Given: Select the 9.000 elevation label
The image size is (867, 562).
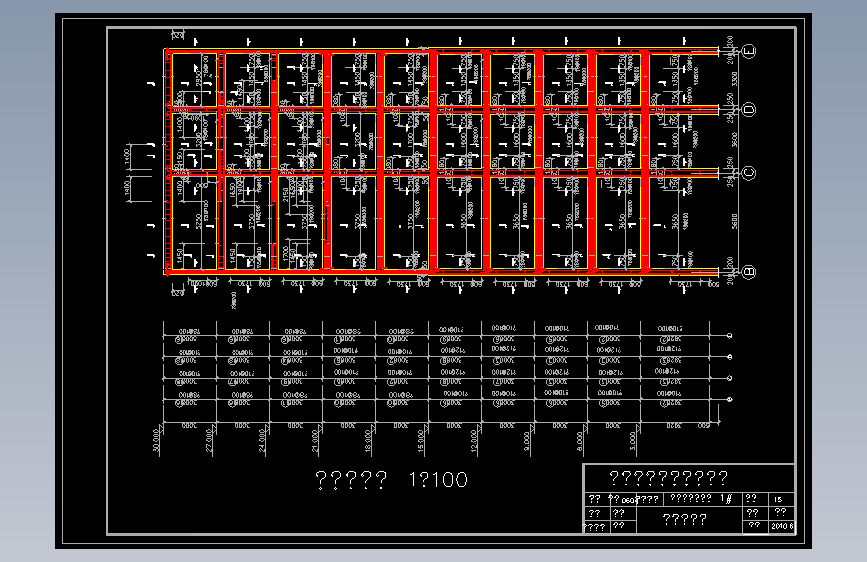Looking at the screenshot, I should tap(527, 441).
